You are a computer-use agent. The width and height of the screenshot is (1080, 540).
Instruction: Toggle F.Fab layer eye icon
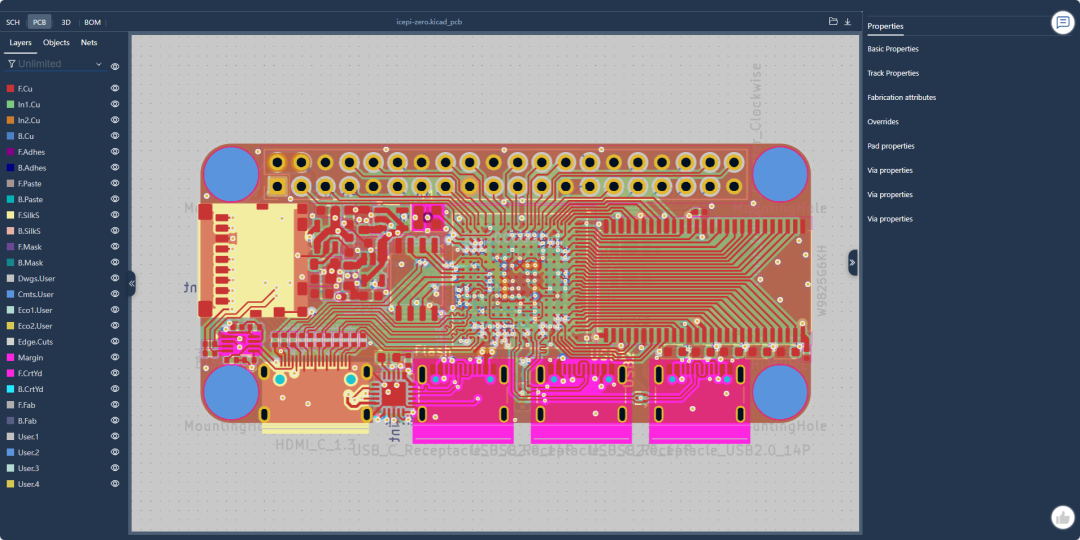pos(115,405)
